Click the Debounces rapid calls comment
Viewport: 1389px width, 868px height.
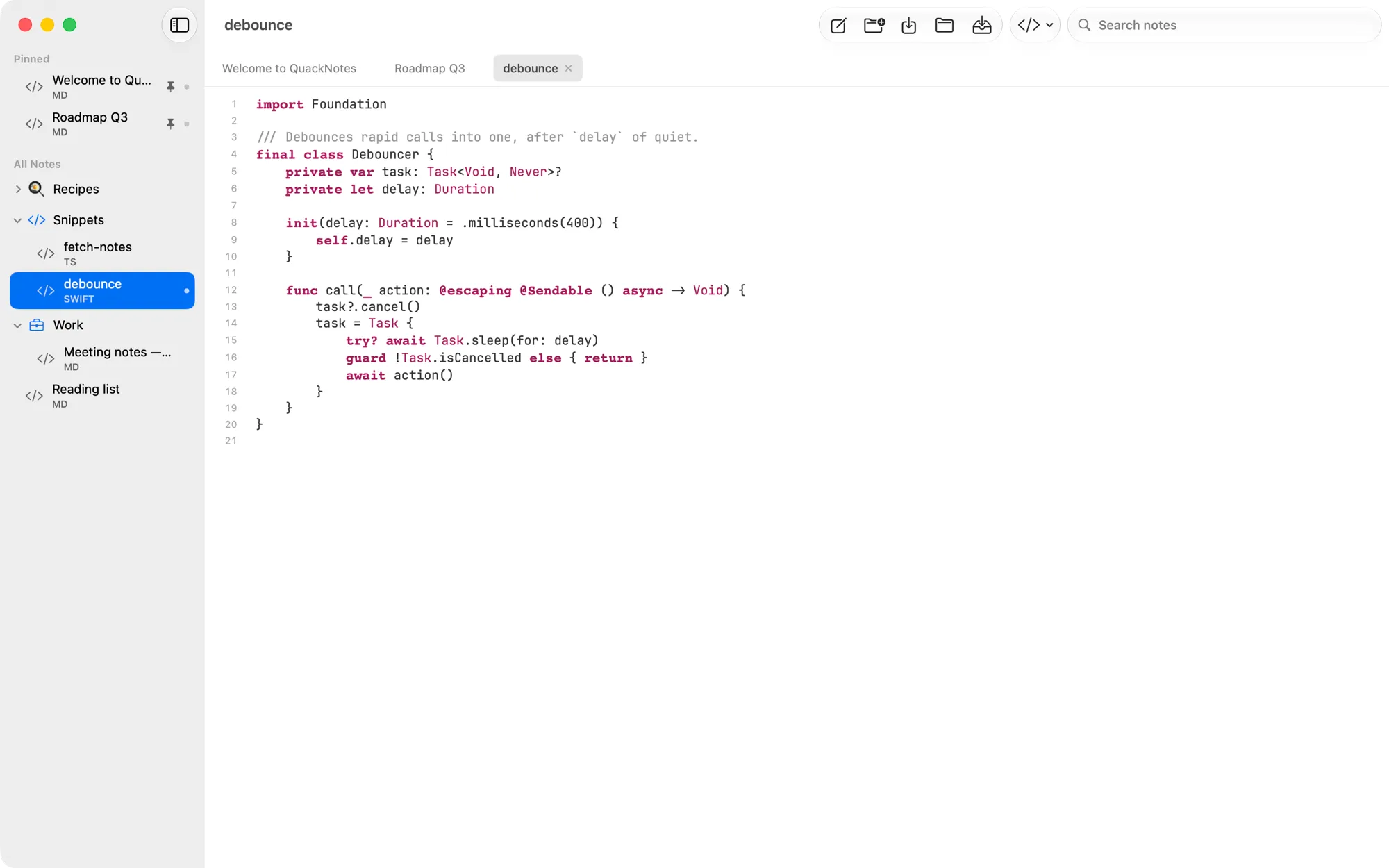(x=477, y=137)
